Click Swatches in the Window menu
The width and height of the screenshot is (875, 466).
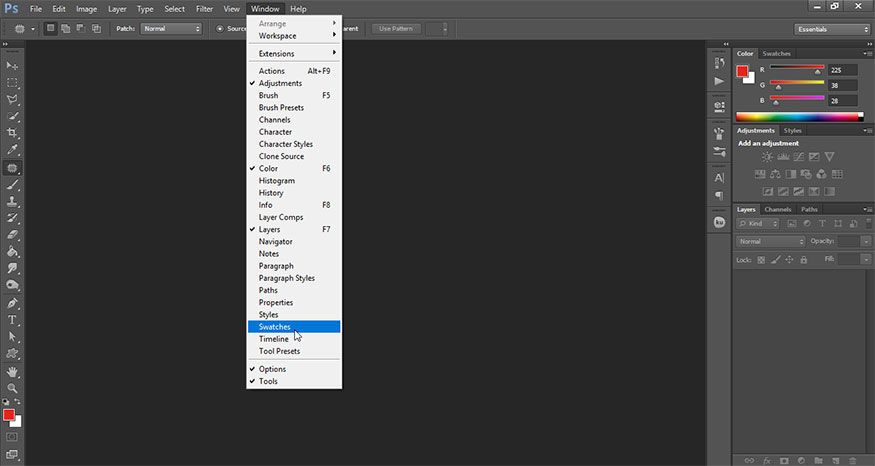pyautogui.click(x=275, y=327)
